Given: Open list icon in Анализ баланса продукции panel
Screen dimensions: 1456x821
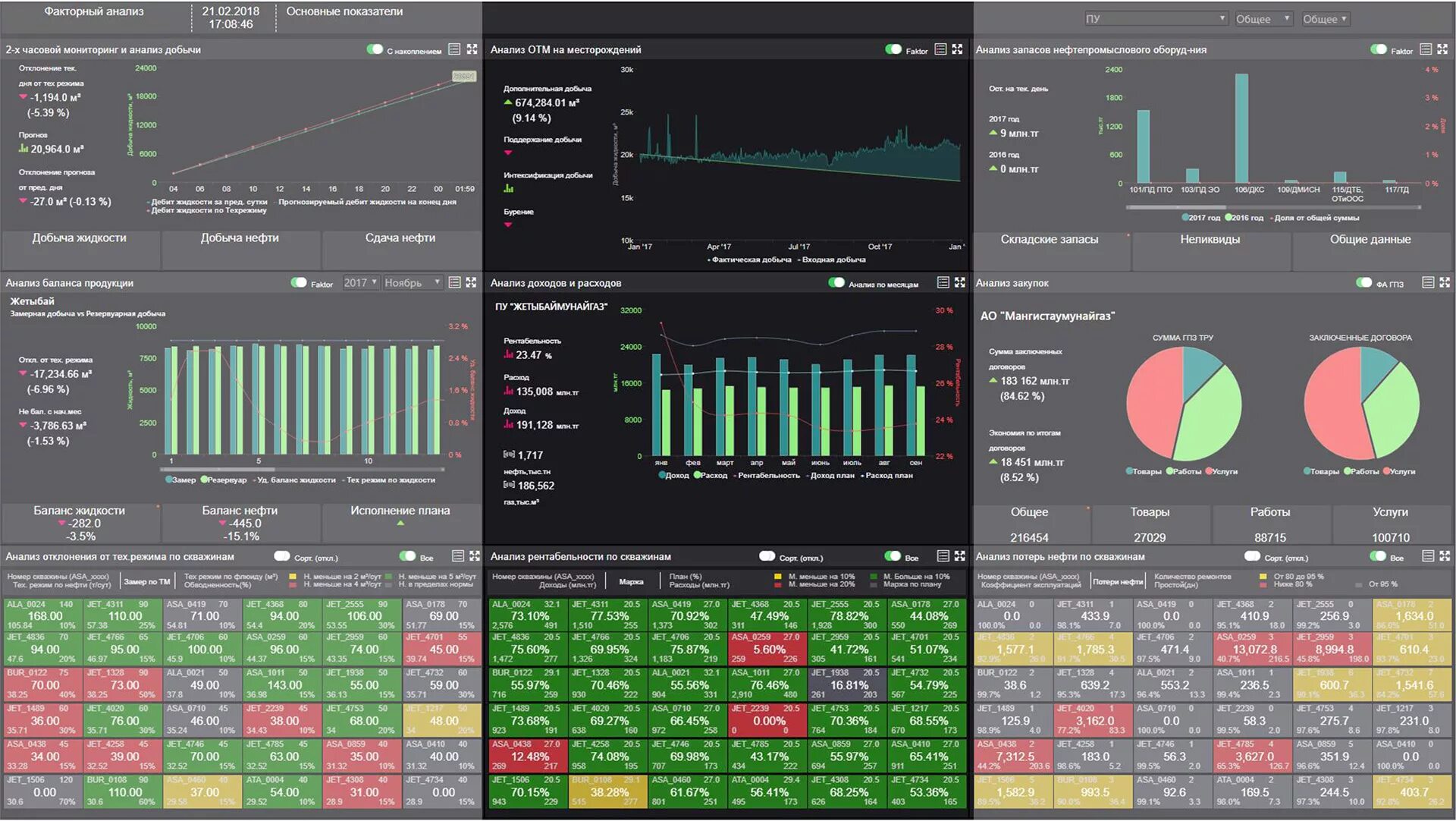Looking at the screenshot, I should click(454, 282).
